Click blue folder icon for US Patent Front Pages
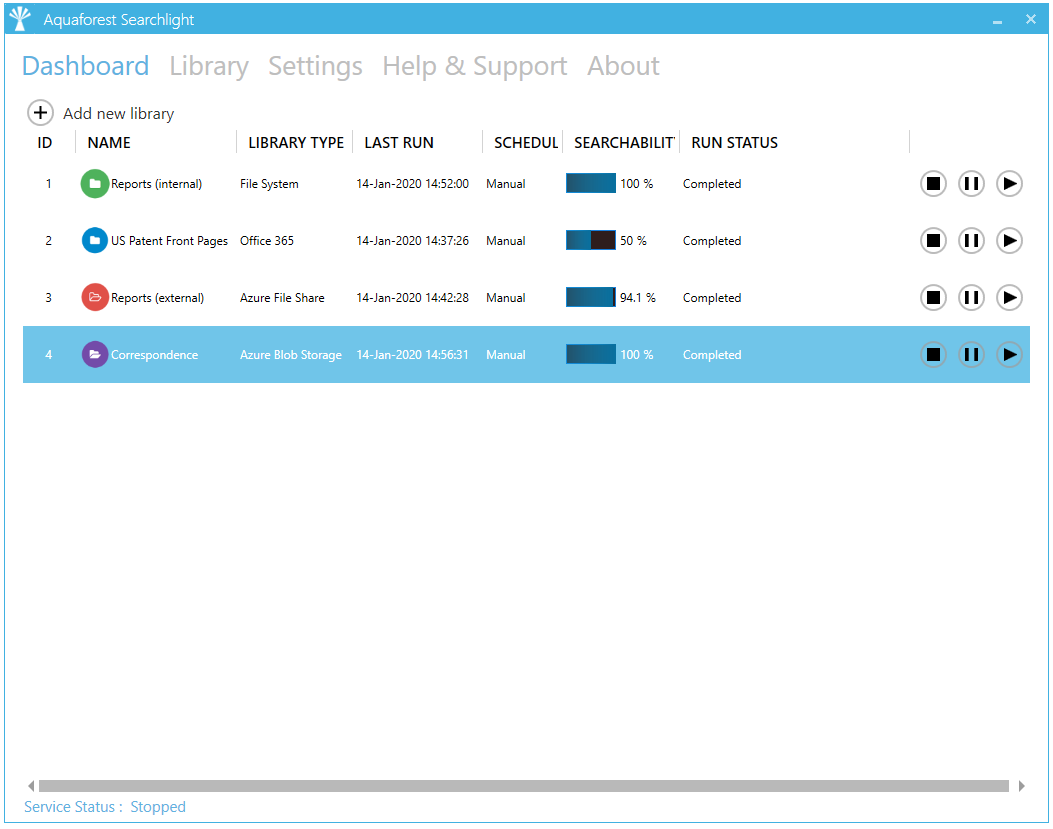Screen dimensions: 1053x829 click(x=94, y=241)
